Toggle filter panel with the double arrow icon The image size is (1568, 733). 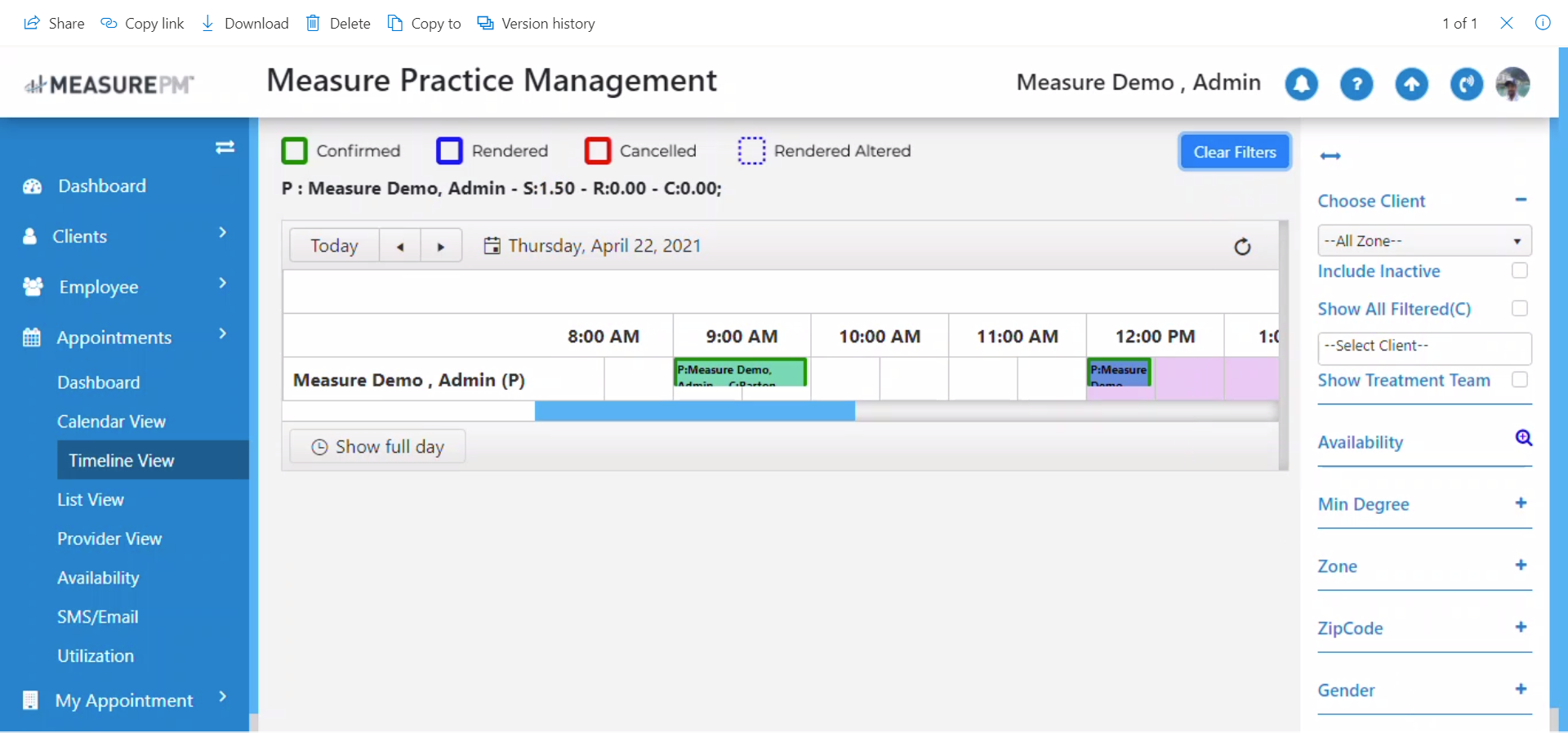coord(1330,156)
